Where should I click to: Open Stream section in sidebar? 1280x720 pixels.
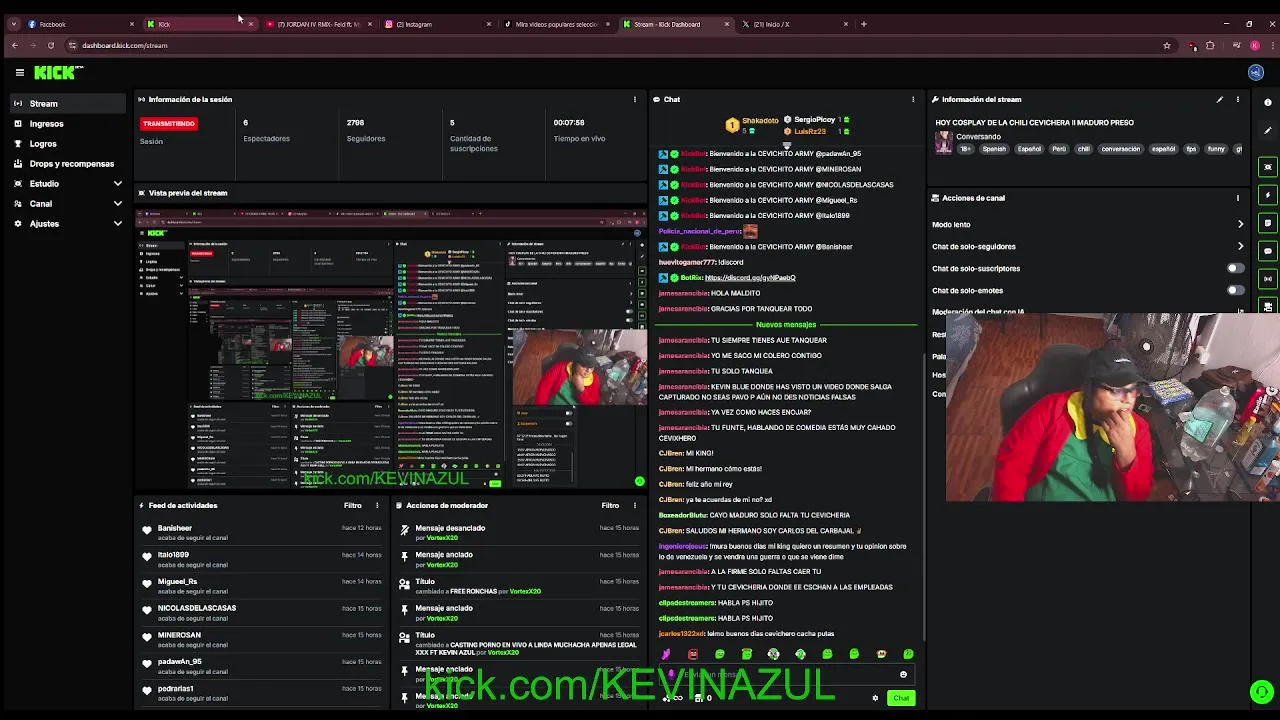[68, 104]
